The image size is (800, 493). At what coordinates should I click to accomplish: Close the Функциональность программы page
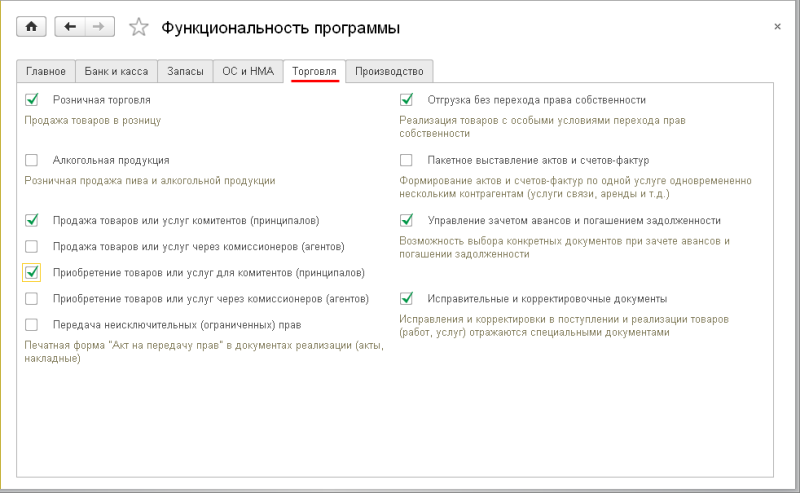pyautogui.click(x=777, y=27)
